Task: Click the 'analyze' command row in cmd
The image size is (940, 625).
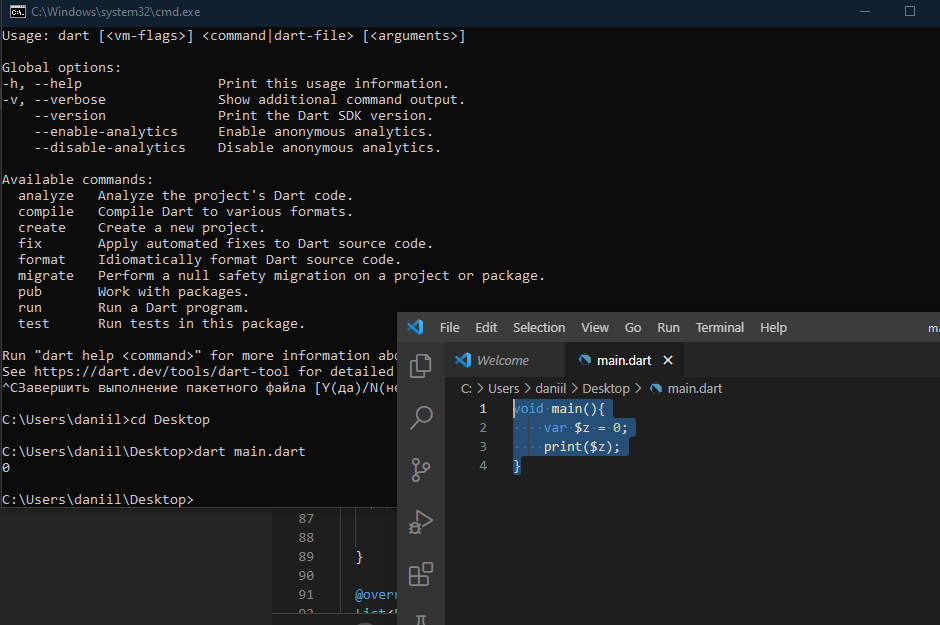Action: tap(185, 196)
